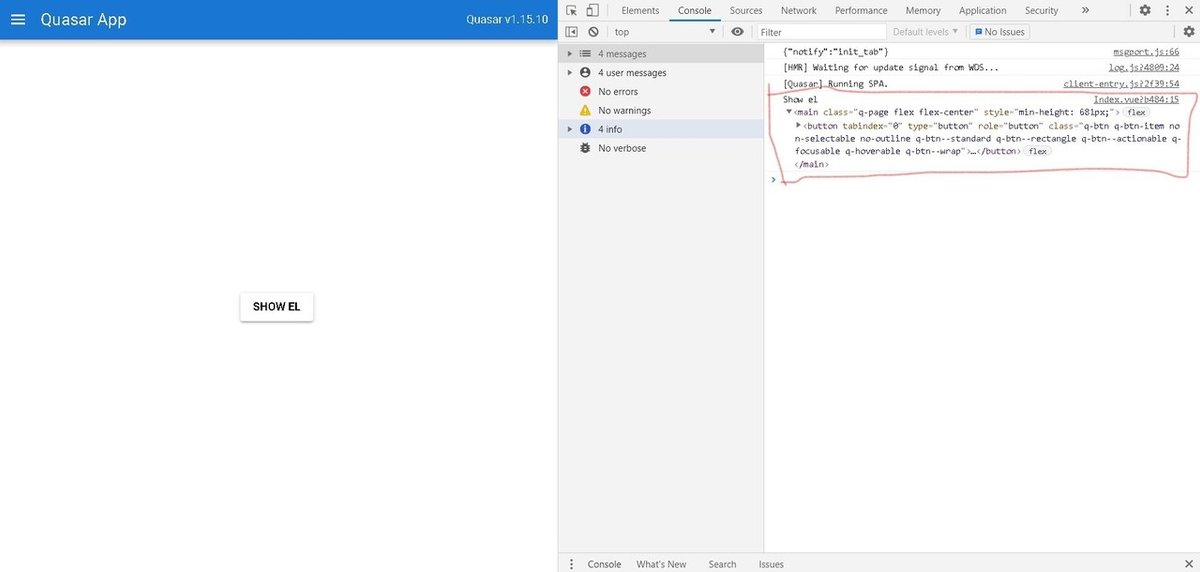
Task: Switch to the Memory tab
Action: pyautogui.click(x=923, y=10)
